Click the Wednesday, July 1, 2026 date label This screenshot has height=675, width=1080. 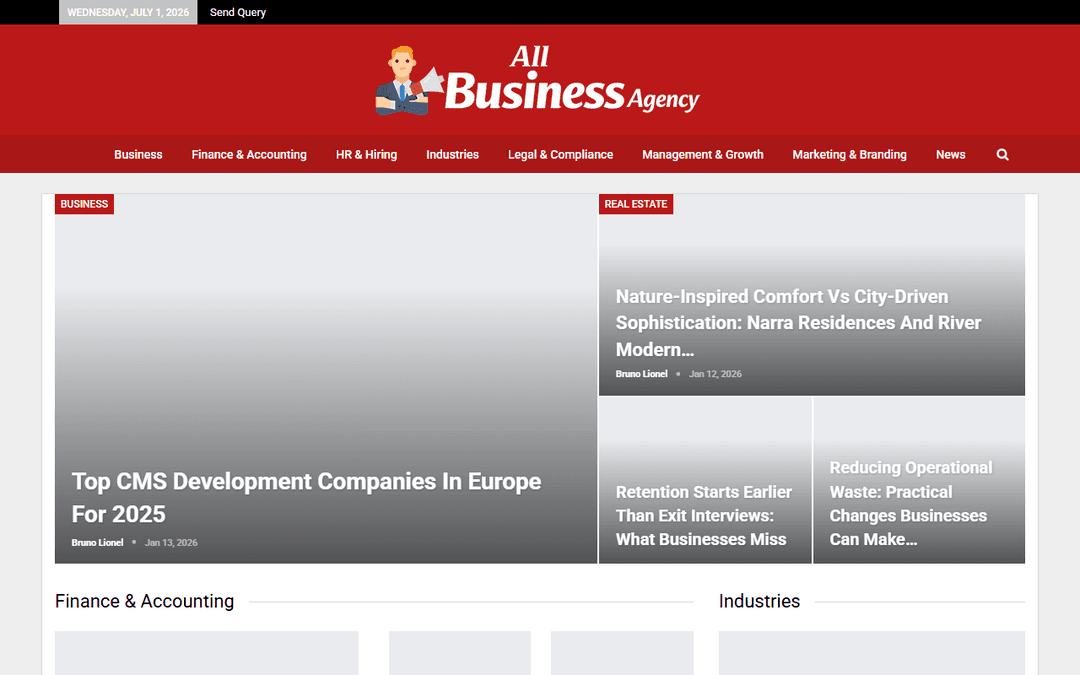pos(128,12)
